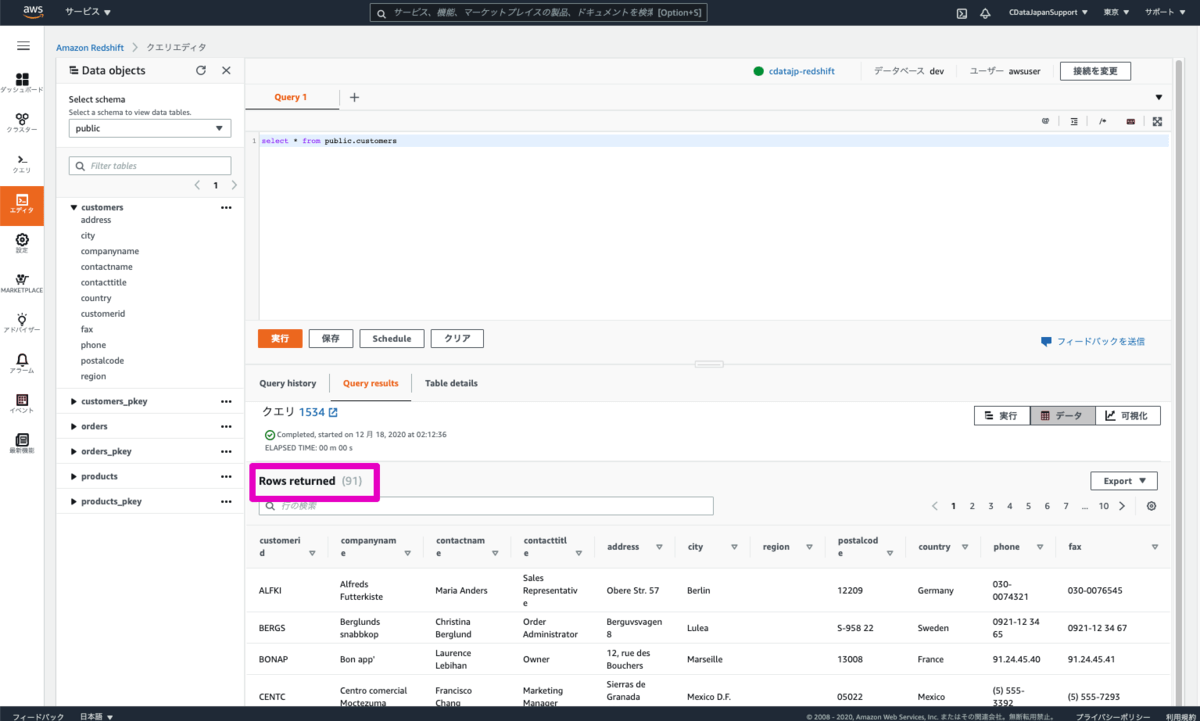Close the Data objects panel
This screenshot has height=721, width=1200.
coord(226,71)
